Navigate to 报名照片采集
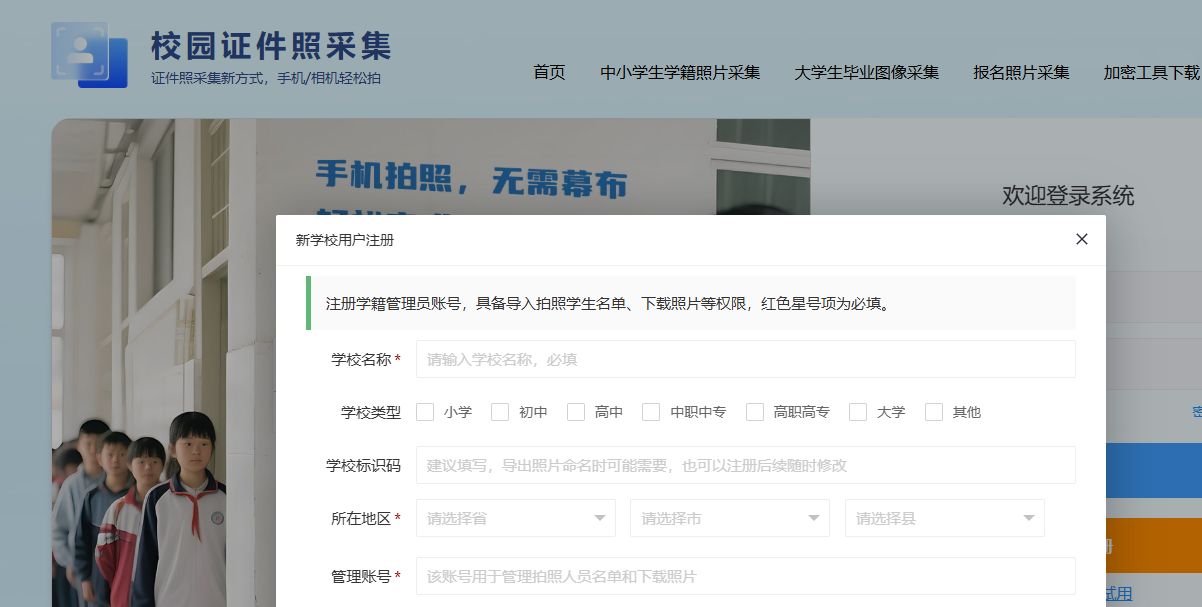Screen dimensions: 1202x607 tap(1021, 72)
